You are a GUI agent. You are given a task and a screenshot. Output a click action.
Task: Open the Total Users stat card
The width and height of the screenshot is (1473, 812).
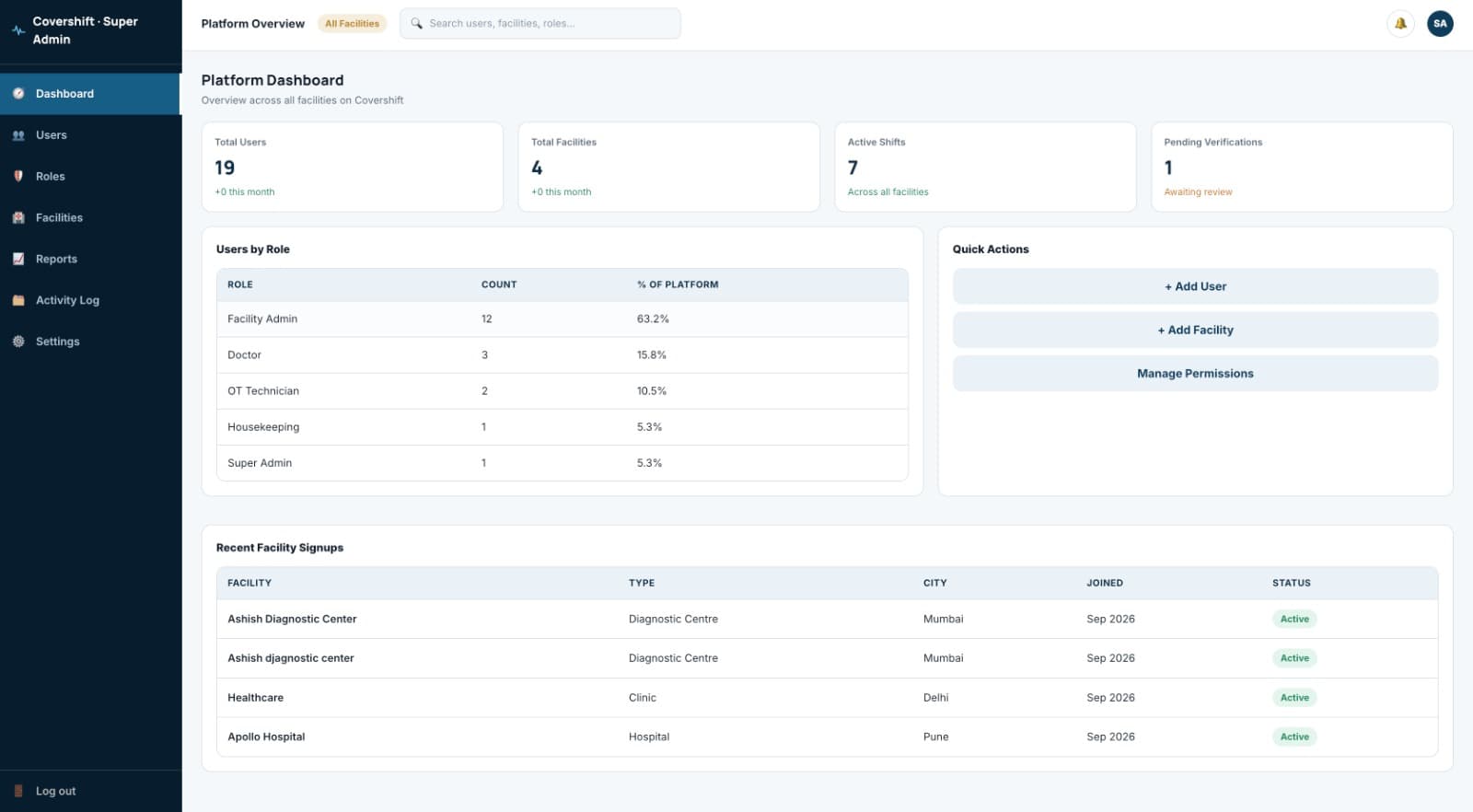click(x=353, y=167)
